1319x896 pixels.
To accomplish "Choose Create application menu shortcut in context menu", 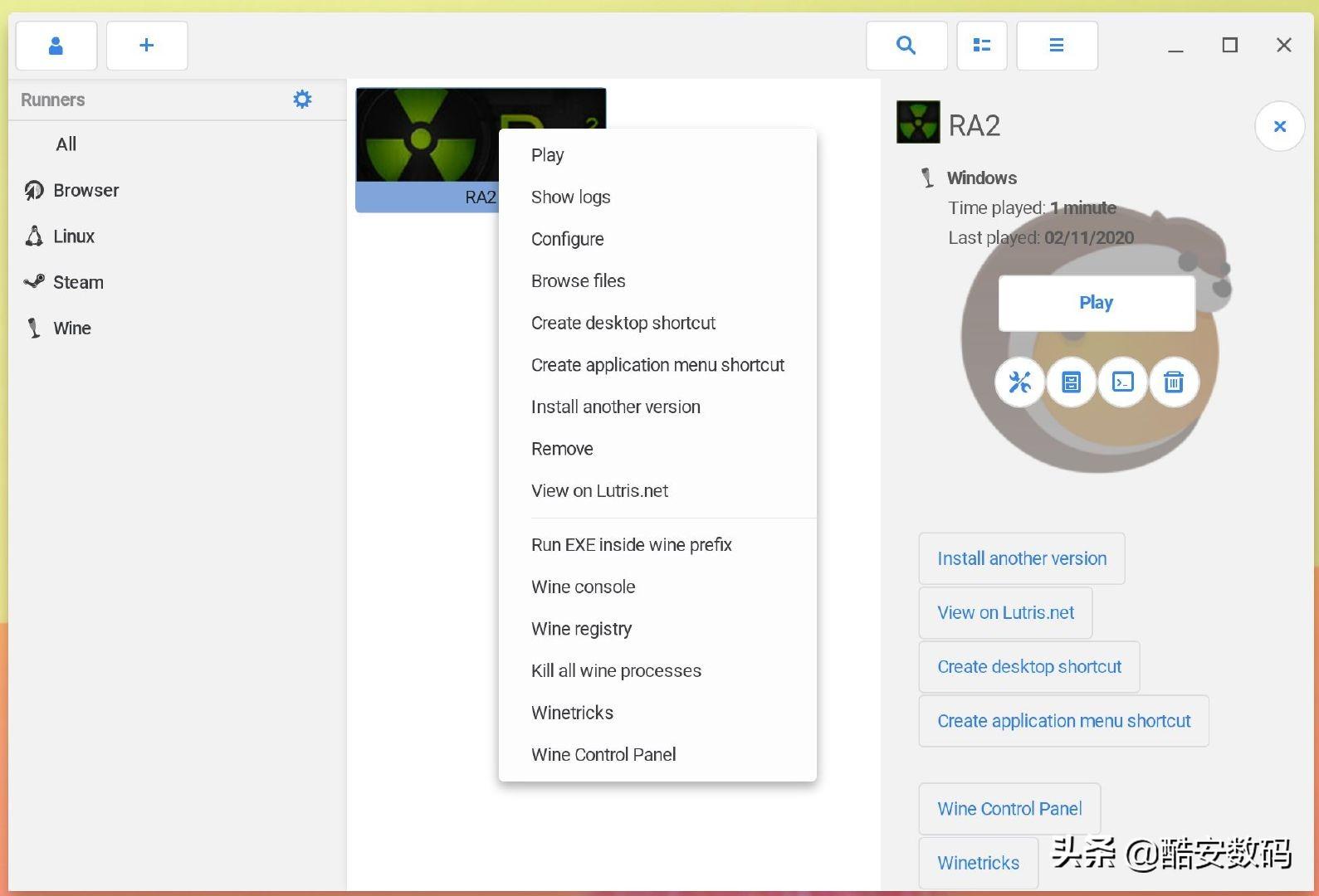I will (657, 365).
